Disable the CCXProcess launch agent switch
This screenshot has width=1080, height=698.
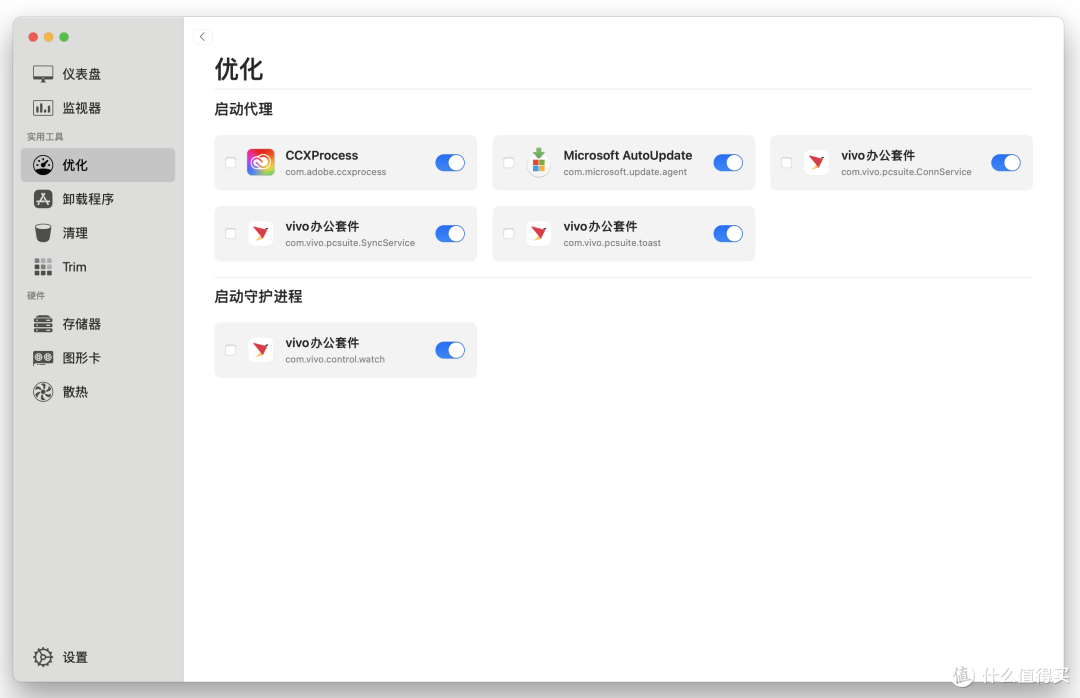[450, 163]
